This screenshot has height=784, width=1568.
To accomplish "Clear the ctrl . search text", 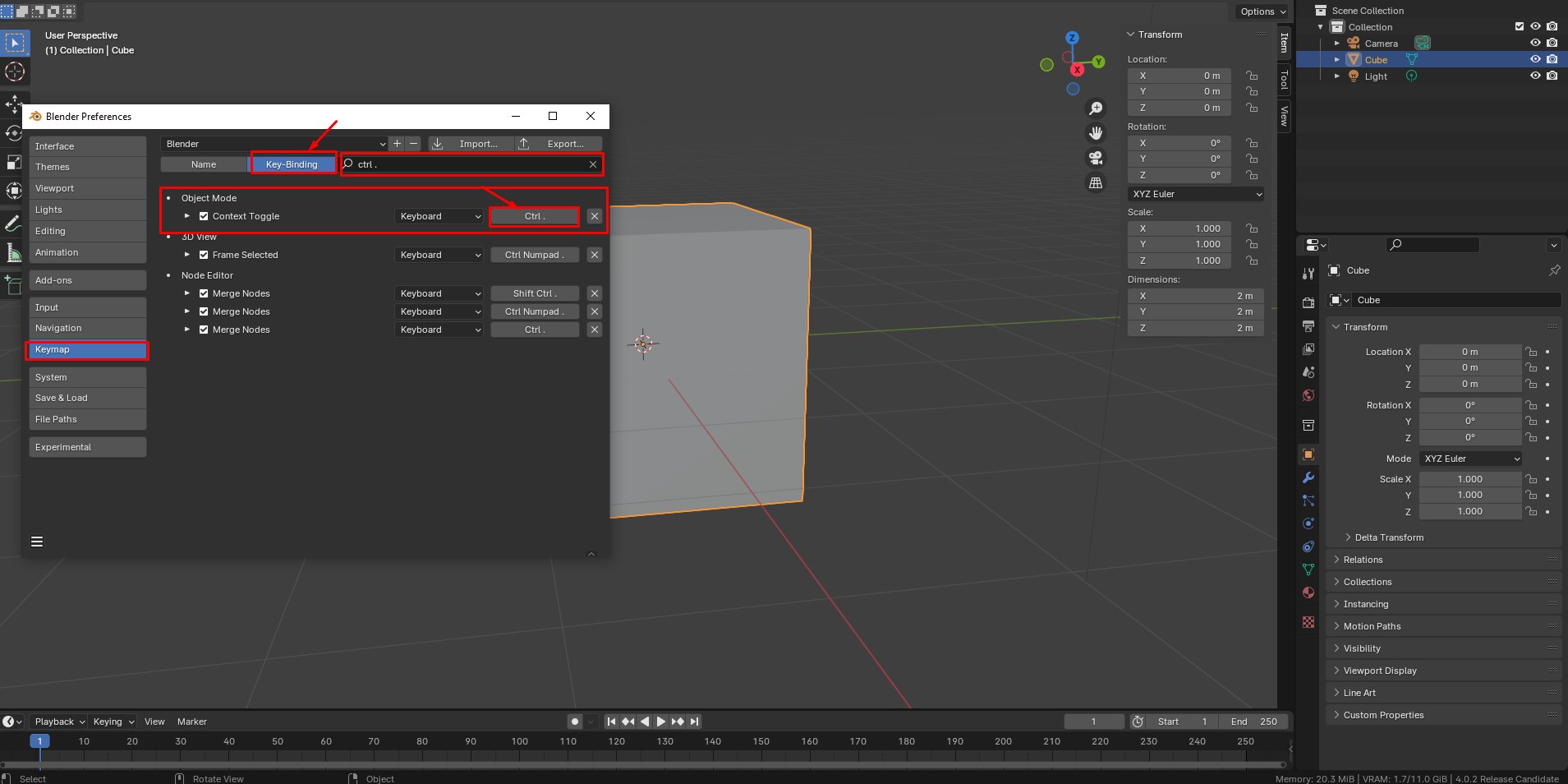I will tap(593, 164).
